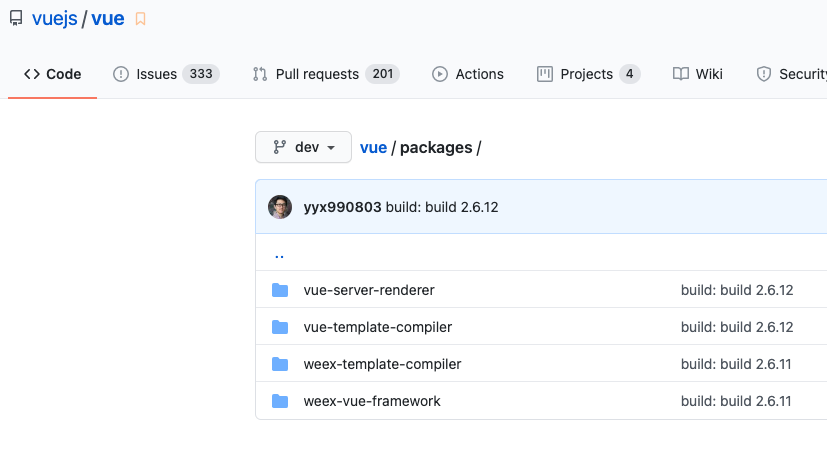The width and height of the screenshot is (827, 449).
Task: Open the dev branch dropdown
Action: (x=303, y=147)
